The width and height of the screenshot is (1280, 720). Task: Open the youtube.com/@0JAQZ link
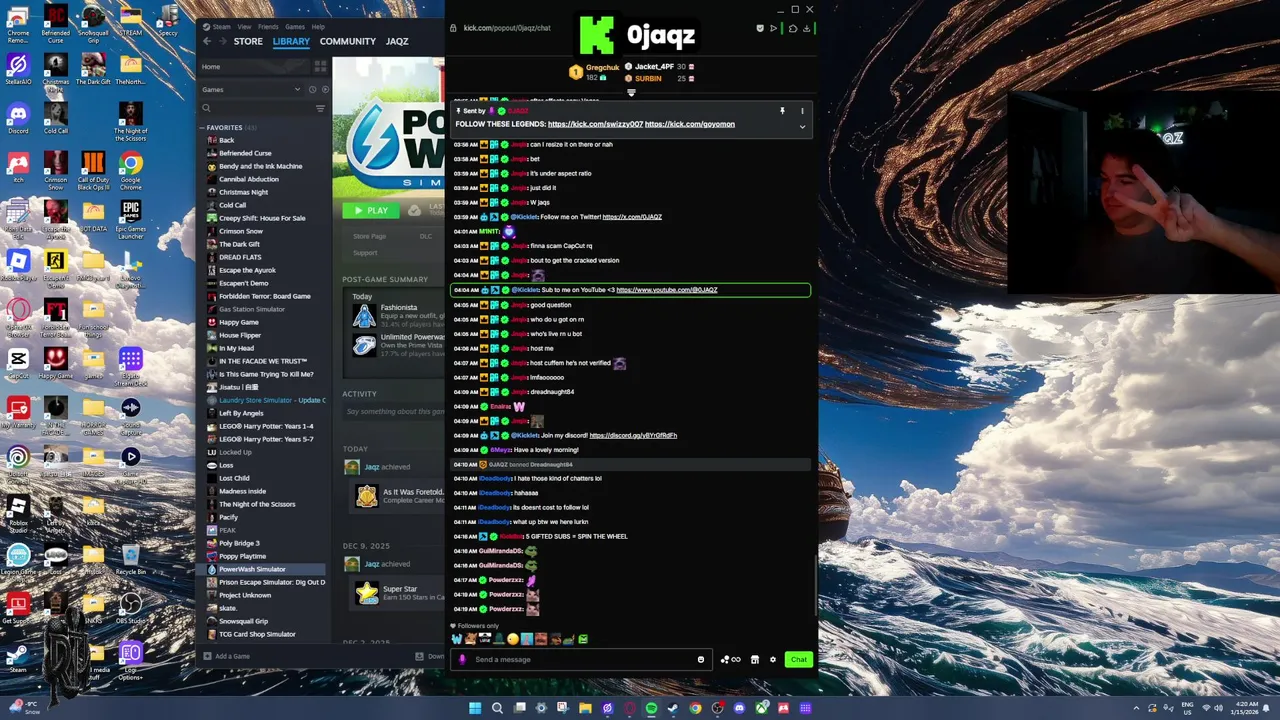(x=667, y=290)
